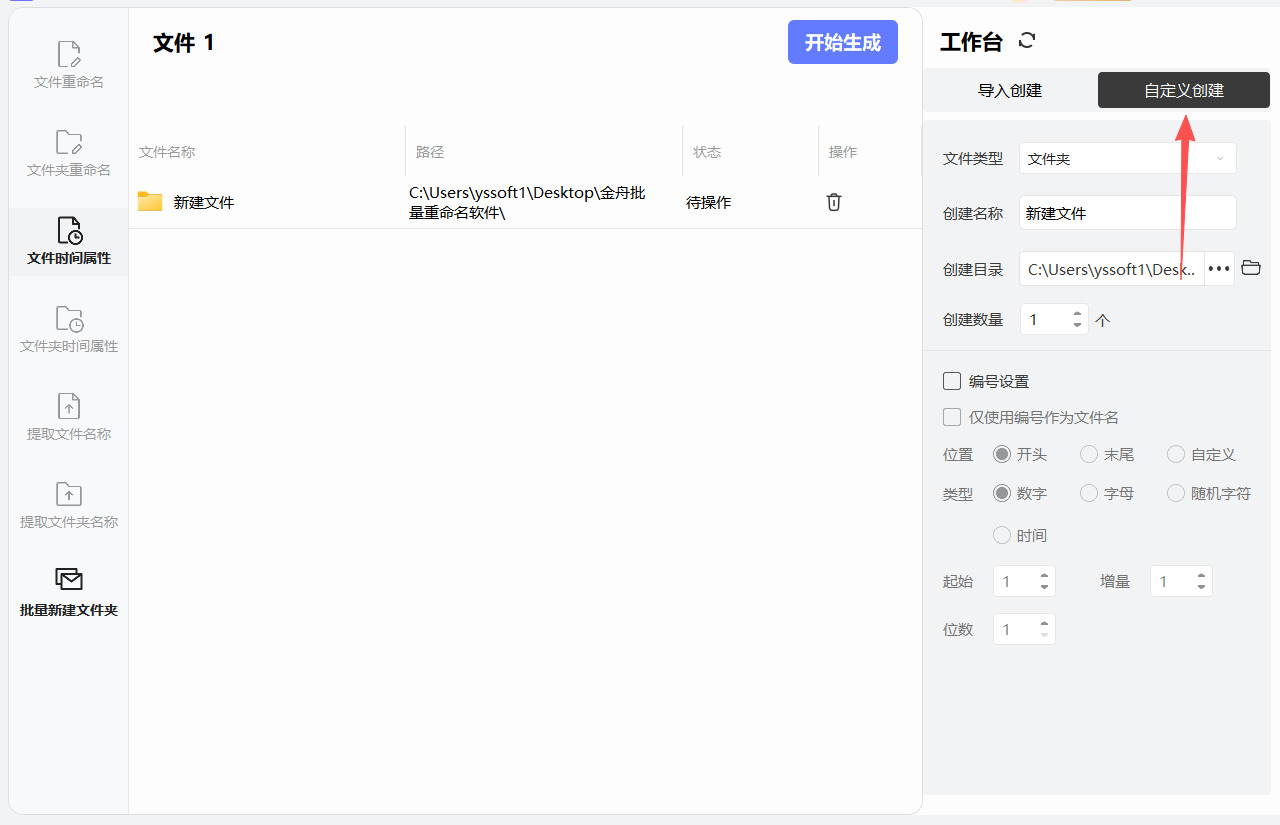Click the 创建名称 input field
Viewport: 1280px width, 825px height.
[x=1128, y=213]
